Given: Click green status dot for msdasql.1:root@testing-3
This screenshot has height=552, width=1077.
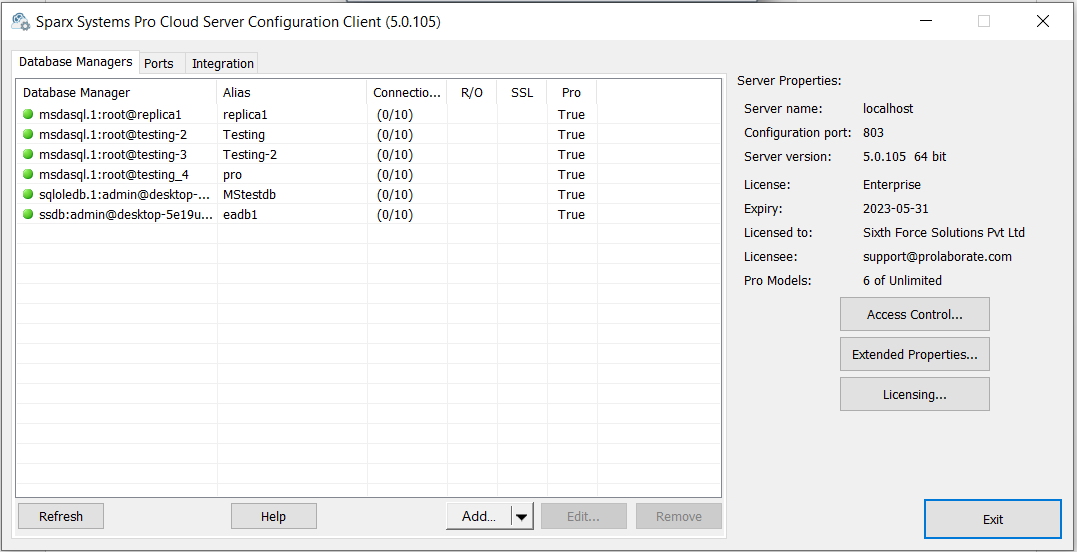Looking at the screenshot, I should coord(28,154).
